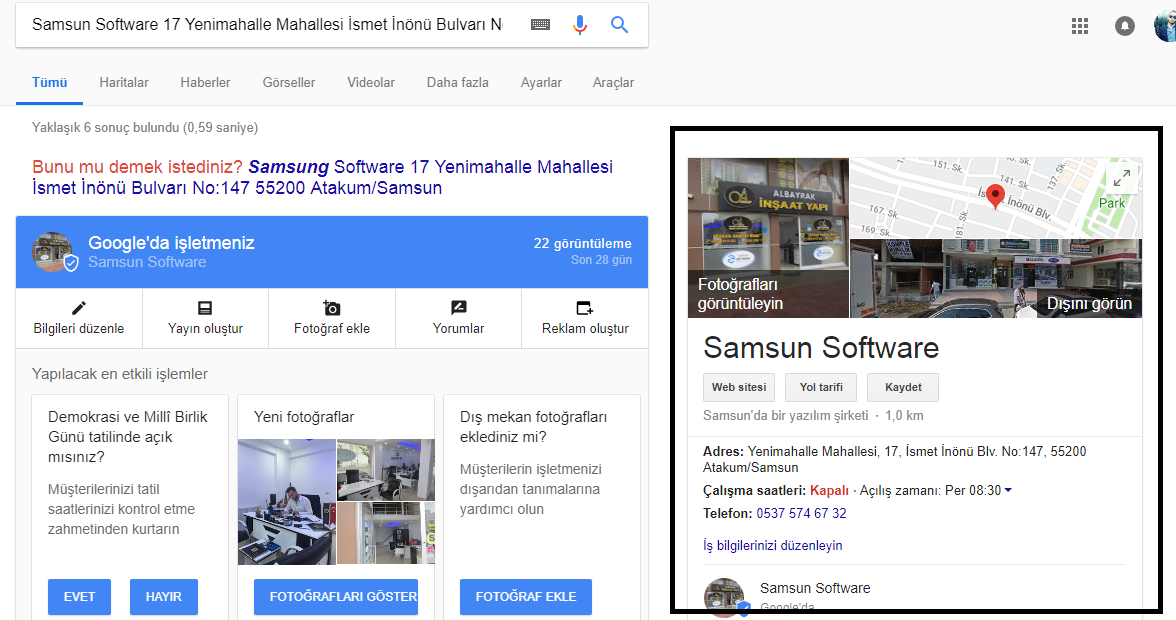Call phone number 0537 574 67 32
The width and height of the screenshot is (1176, 620).
[x=801, y=514]
